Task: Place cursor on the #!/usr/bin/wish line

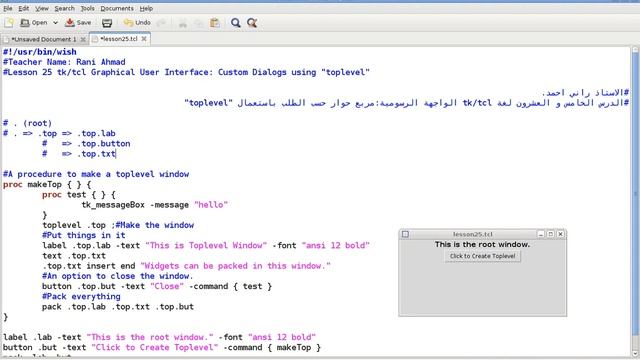Action: (x=40, y=52)
